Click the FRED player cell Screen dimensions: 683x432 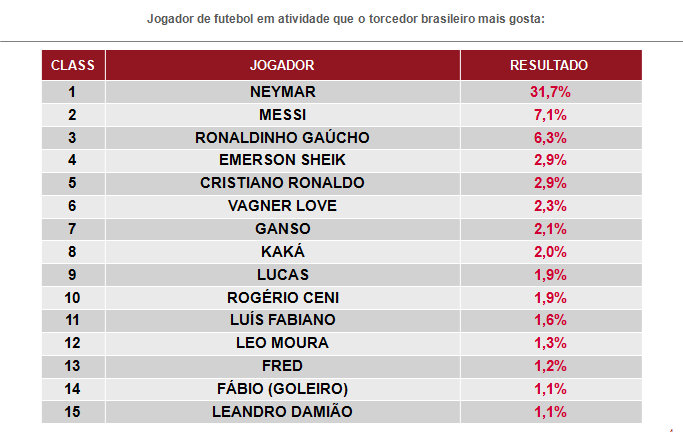282,366
